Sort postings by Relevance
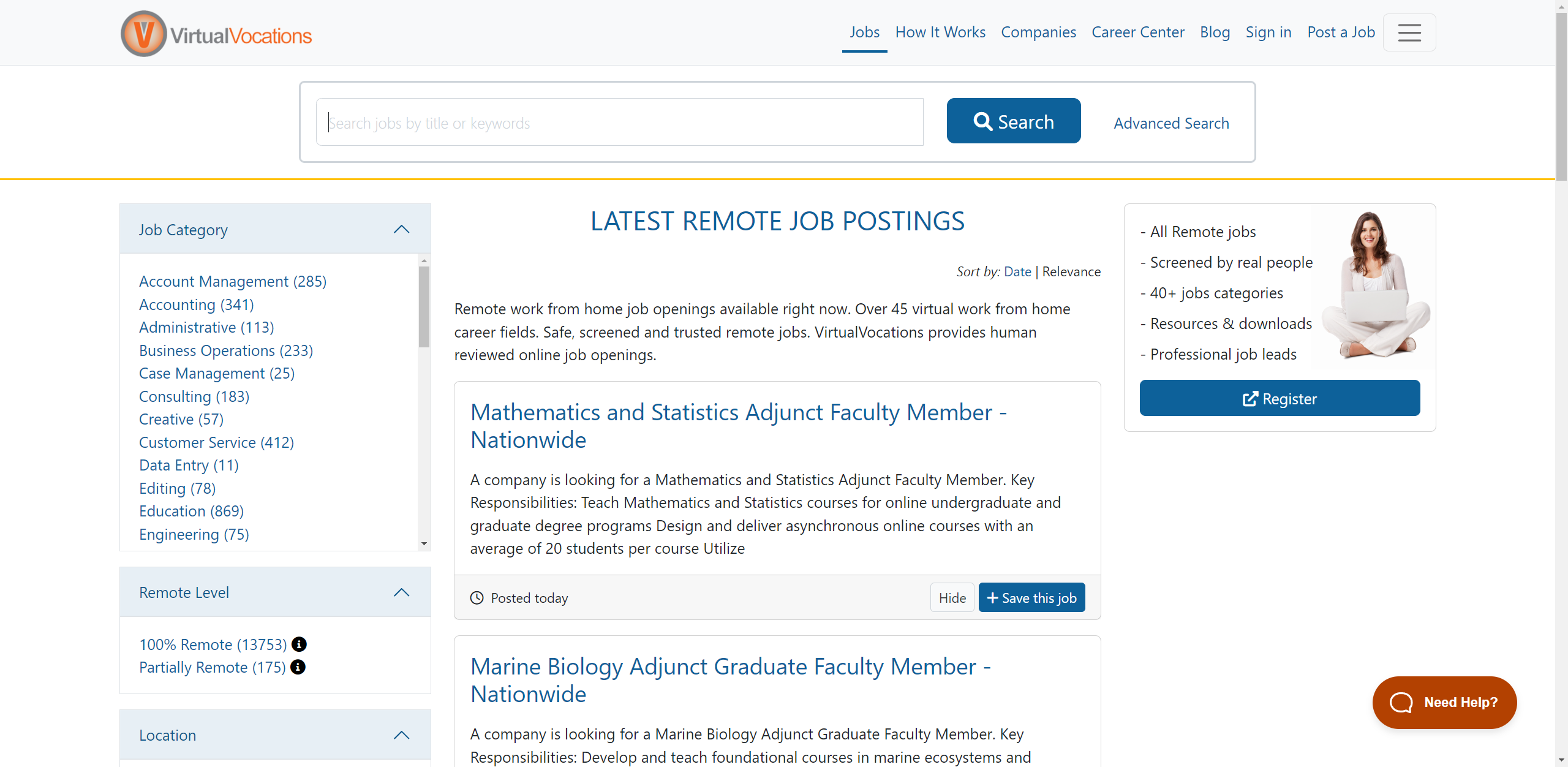The image size is (1568, 767). 1071,271
